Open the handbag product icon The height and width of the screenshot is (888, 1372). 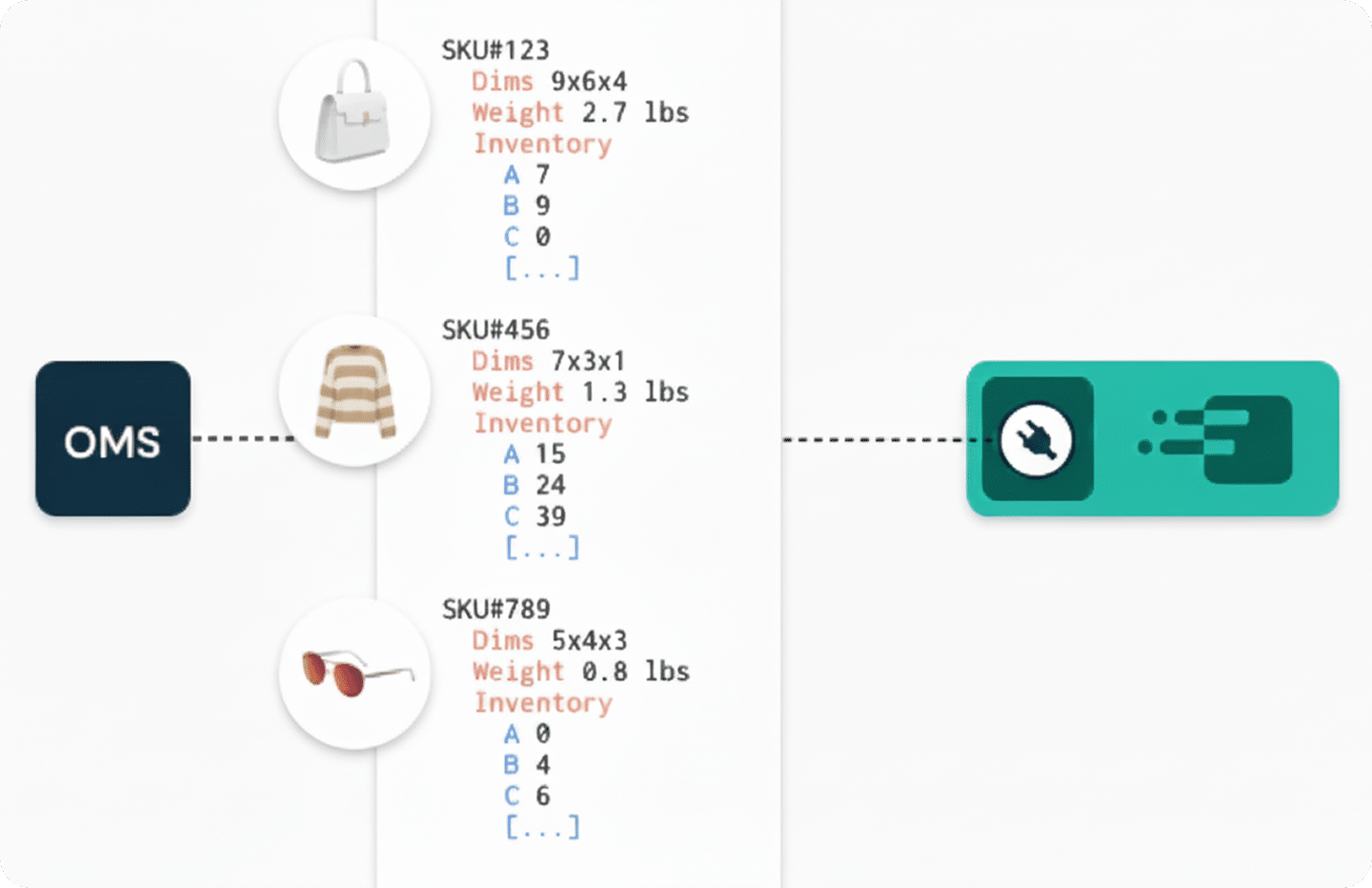pos(354,114)
